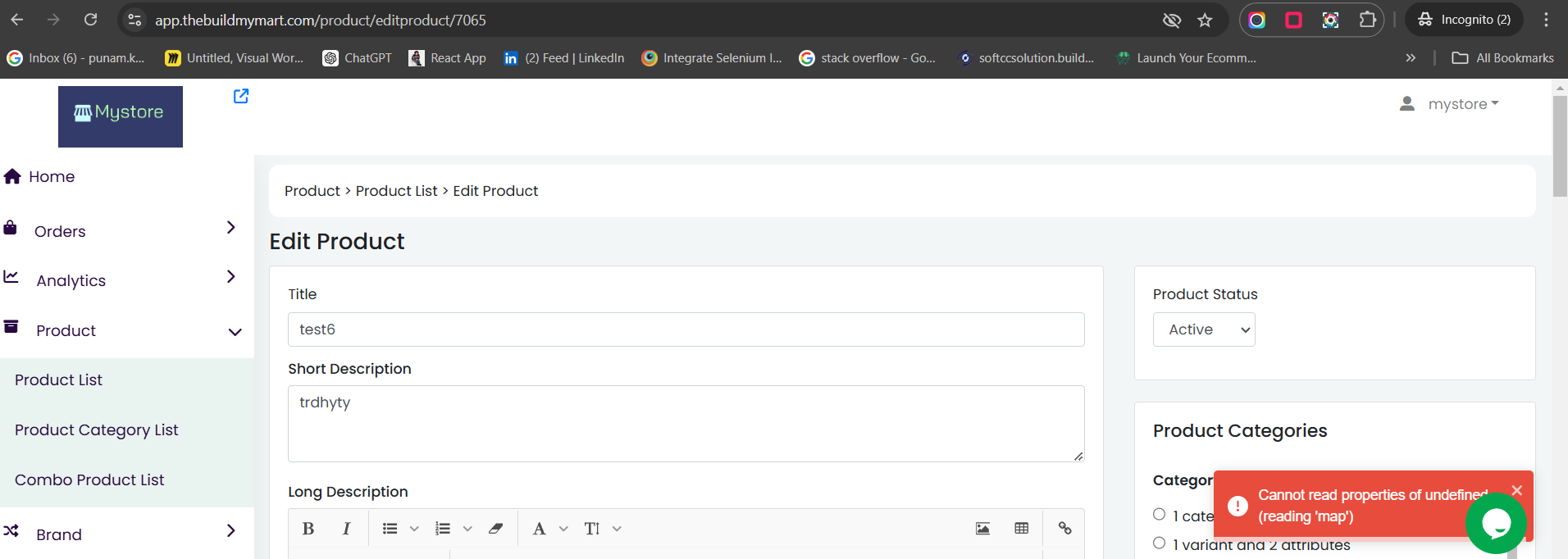Open Brand sidebar section
1568x559 pixels.
(x=59, y=534)
